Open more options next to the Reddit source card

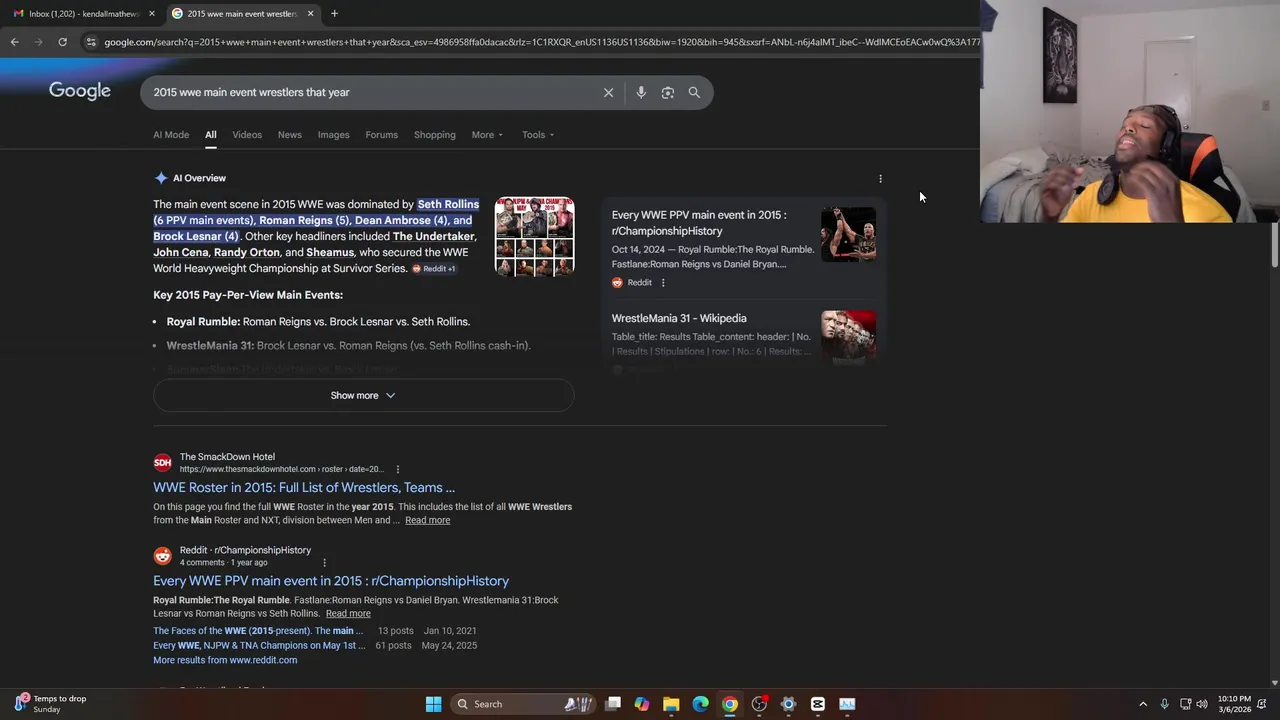click(x=663, y=283)
